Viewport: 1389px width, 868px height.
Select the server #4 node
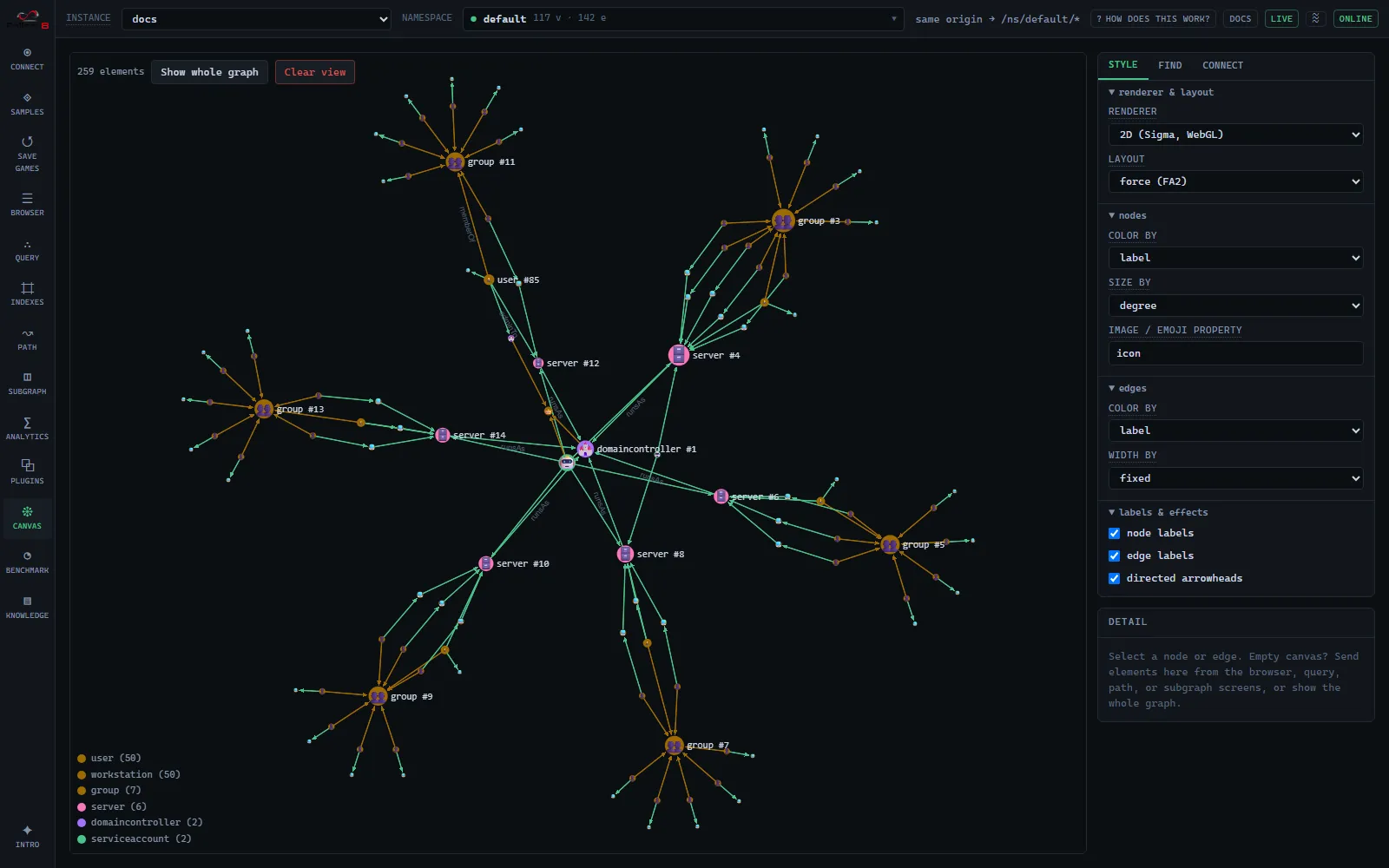679,355
